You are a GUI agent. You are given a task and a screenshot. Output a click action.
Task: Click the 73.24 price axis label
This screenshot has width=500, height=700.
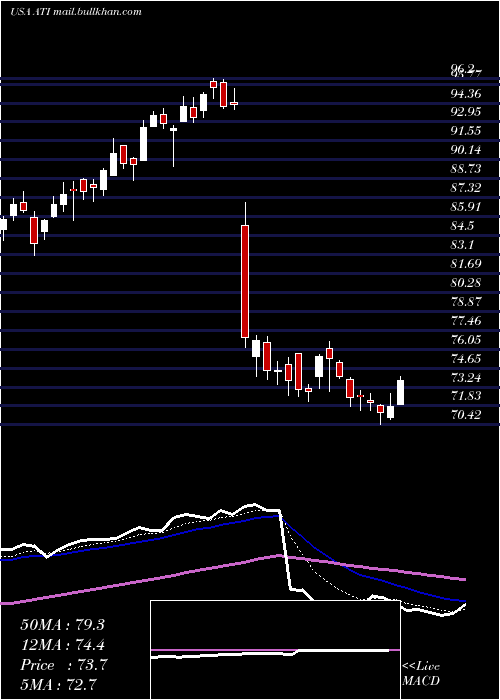click(x=467, y=378)
